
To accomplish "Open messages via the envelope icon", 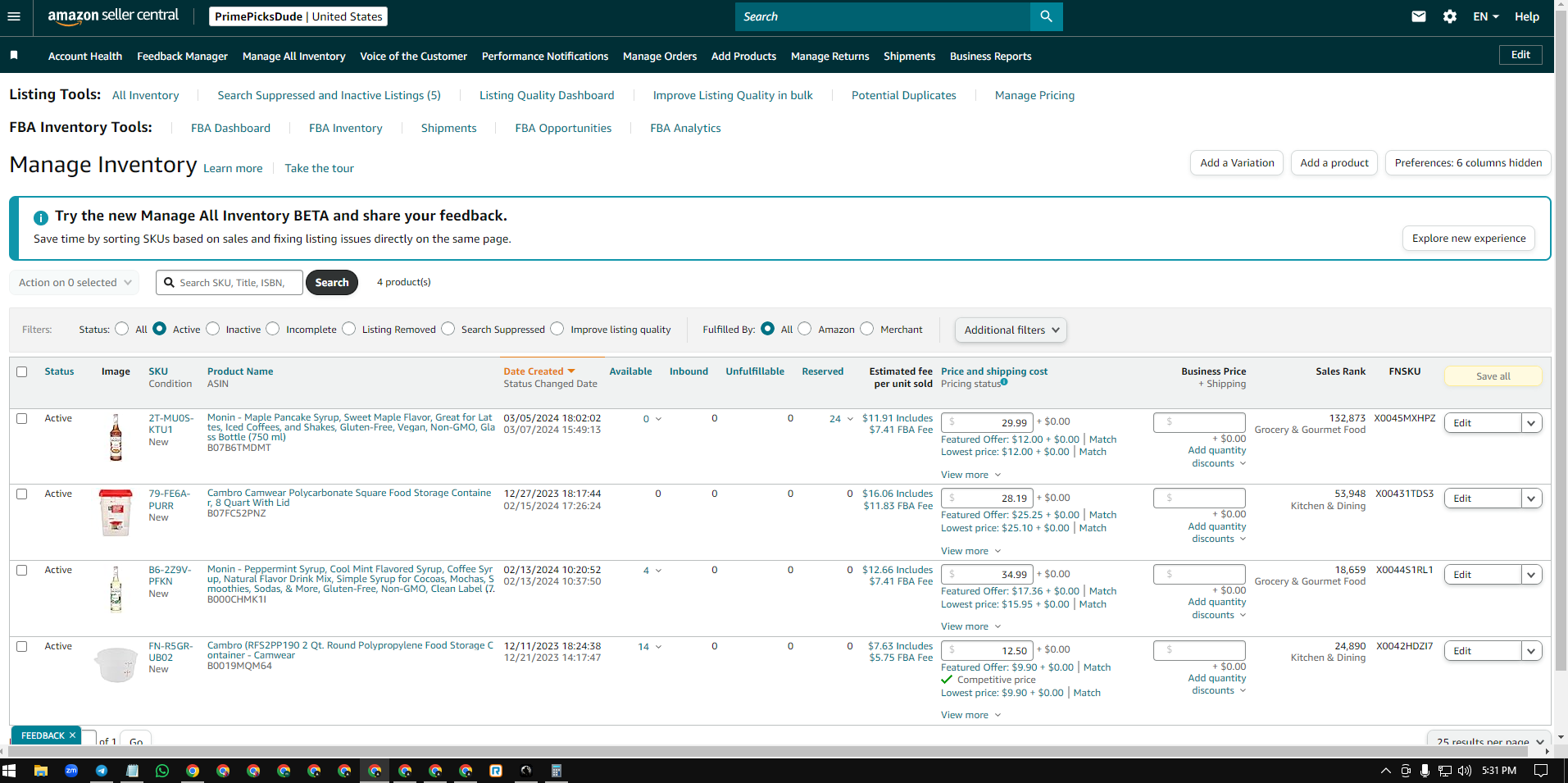I will 1419,16.
